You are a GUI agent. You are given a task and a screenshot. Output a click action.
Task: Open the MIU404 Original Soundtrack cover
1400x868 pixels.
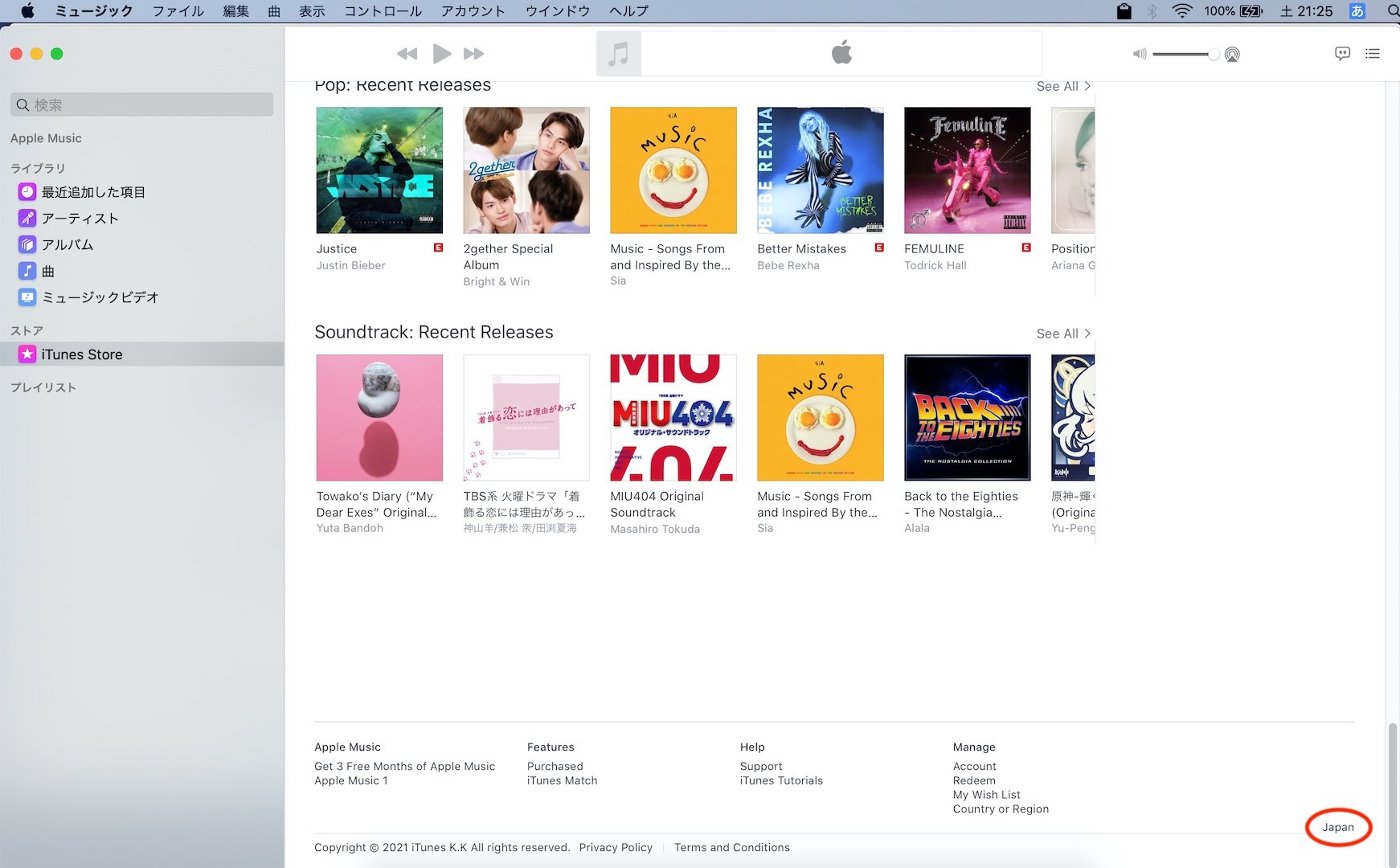pyautogui.click(x=673, y=418)
